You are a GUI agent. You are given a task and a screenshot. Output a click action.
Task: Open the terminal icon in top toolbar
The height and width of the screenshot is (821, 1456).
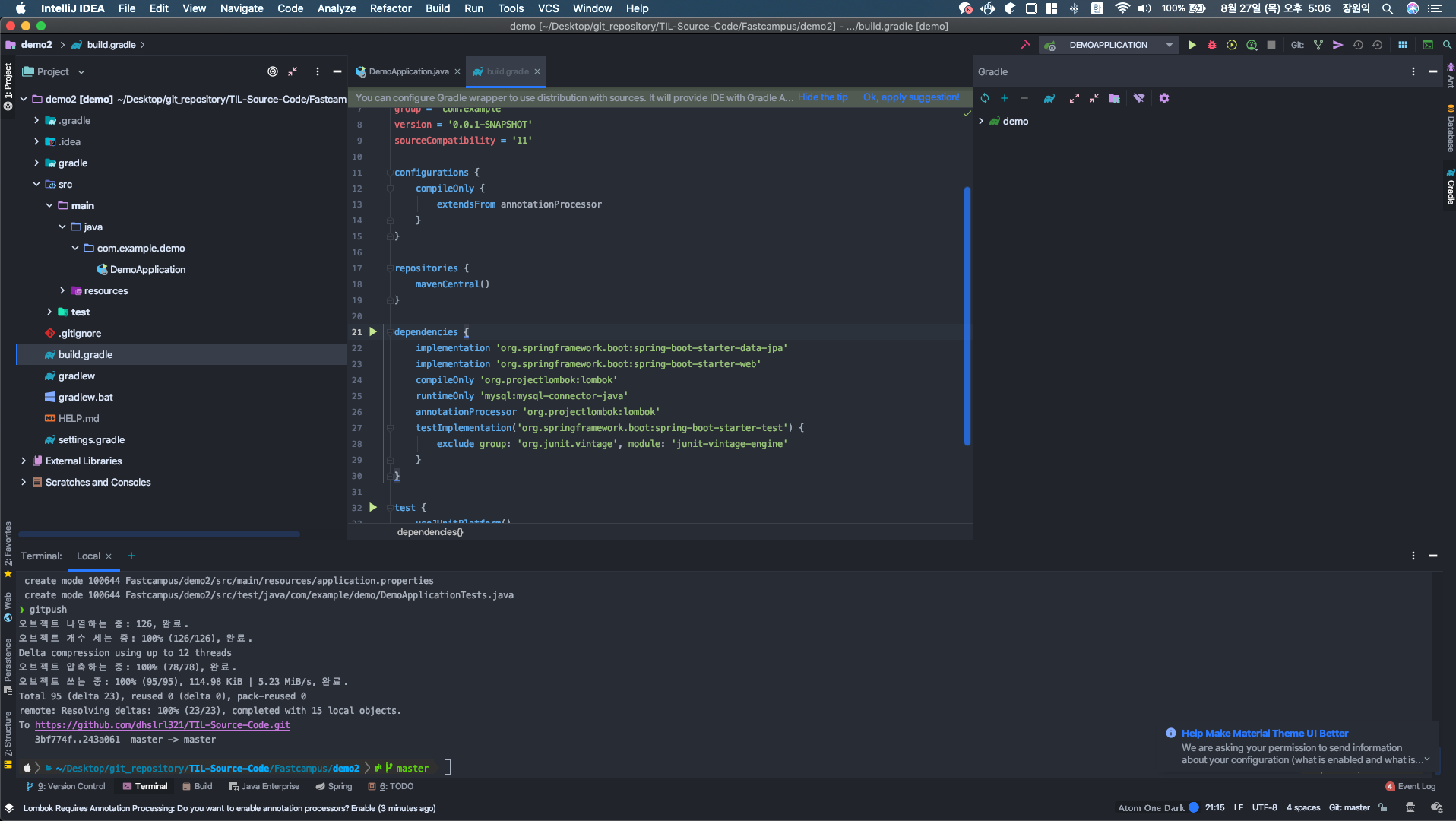(1428, 45)
